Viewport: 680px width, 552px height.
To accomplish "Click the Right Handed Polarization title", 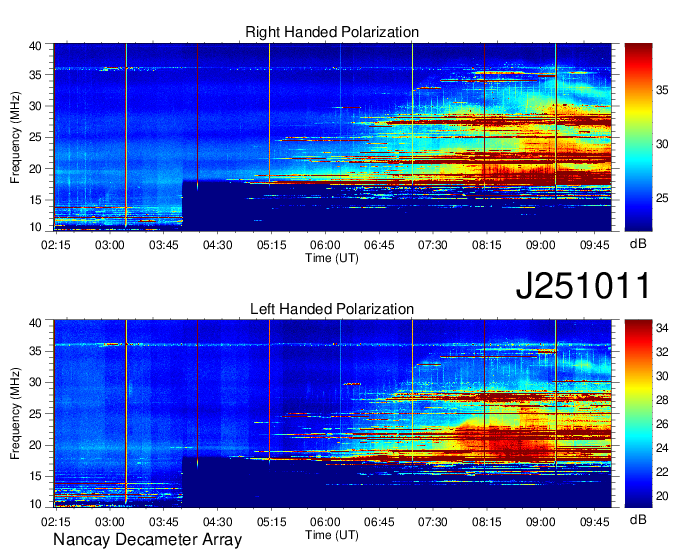I will click(332, 33).
